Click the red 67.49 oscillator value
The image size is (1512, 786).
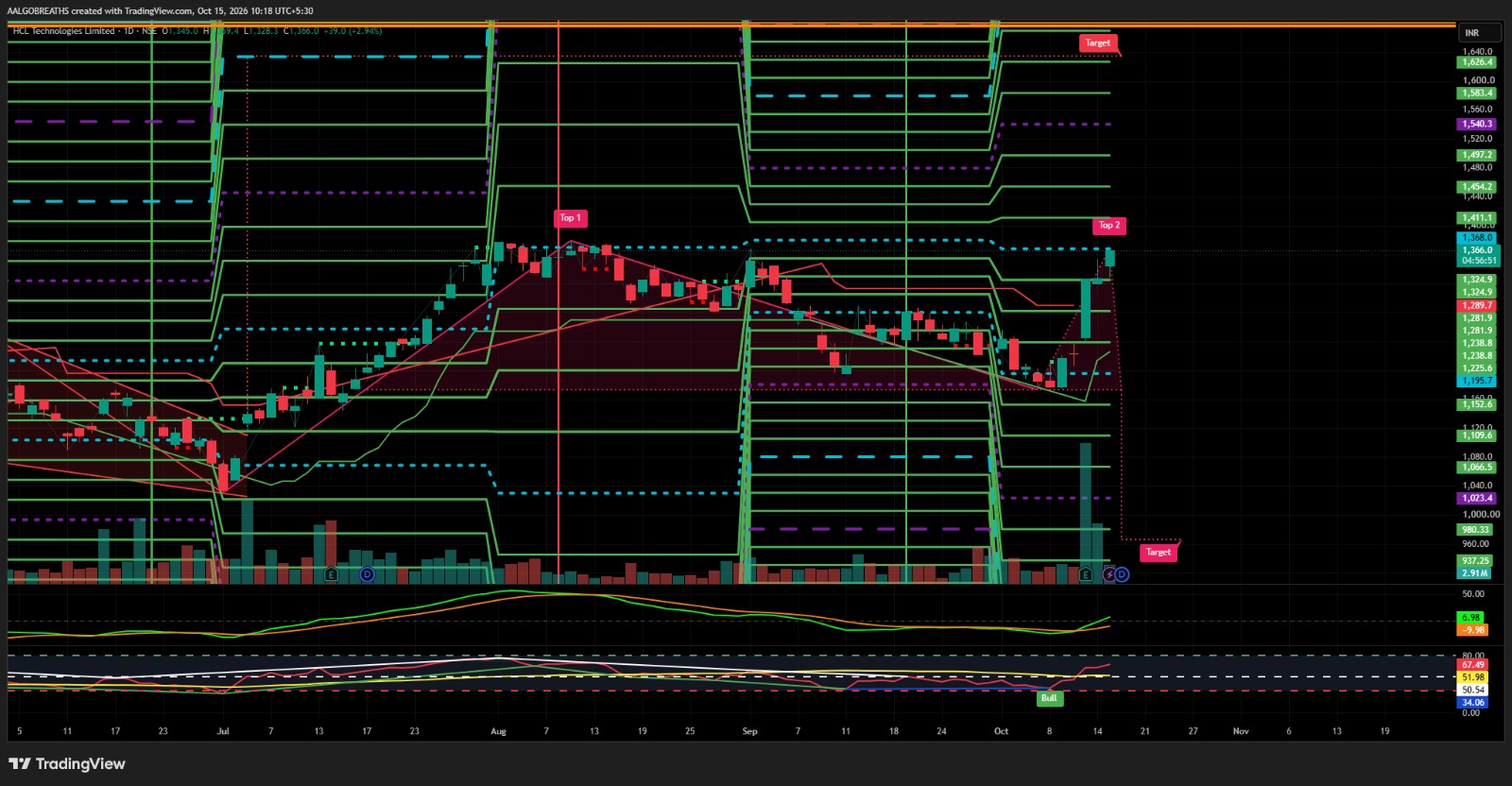pyautogui.click(x=1473, y=665)
